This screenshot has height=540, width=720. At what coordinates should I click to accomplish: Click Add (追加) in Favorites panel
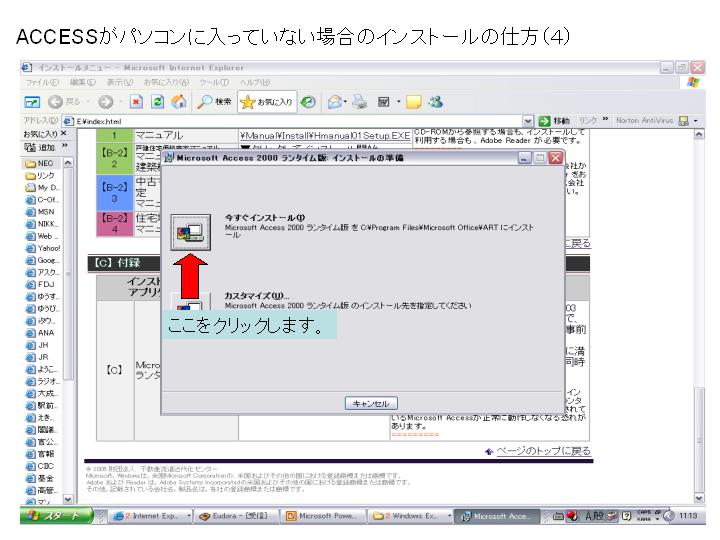click(x=40, y=147)
